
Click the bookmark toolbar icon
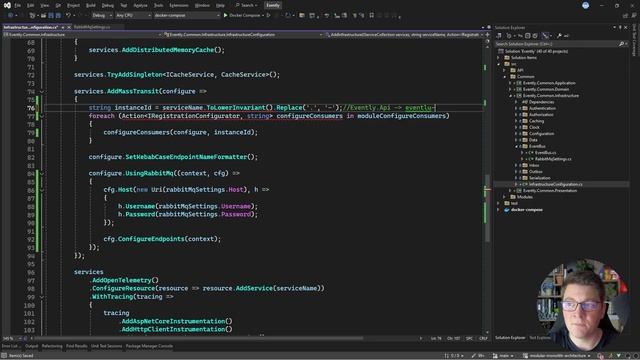coord(371,16)
